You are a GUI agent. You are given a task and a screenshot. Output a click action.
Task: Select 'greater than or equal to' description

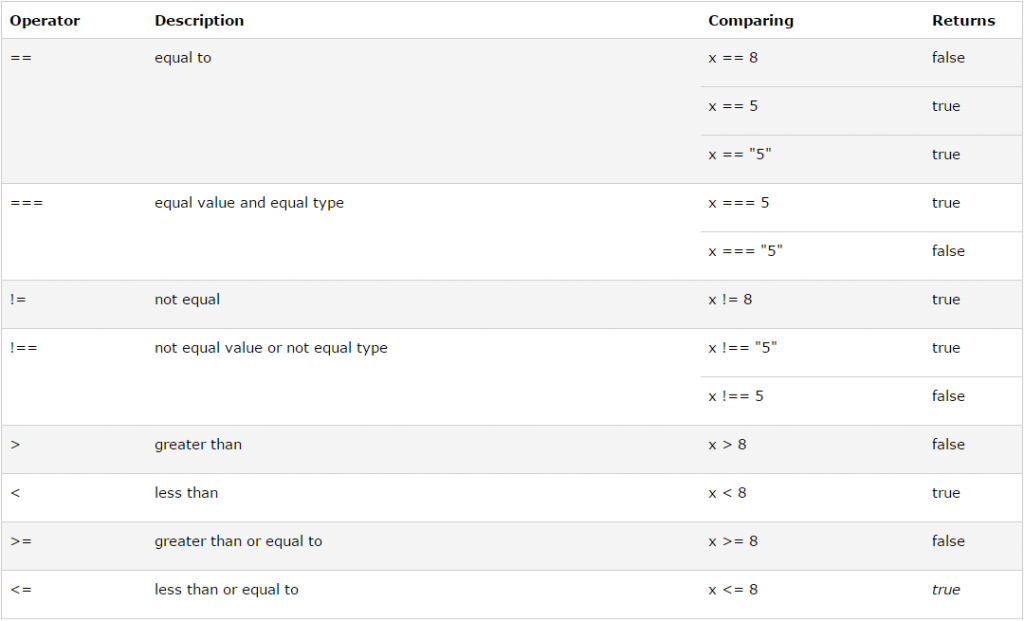pos(238,541)
